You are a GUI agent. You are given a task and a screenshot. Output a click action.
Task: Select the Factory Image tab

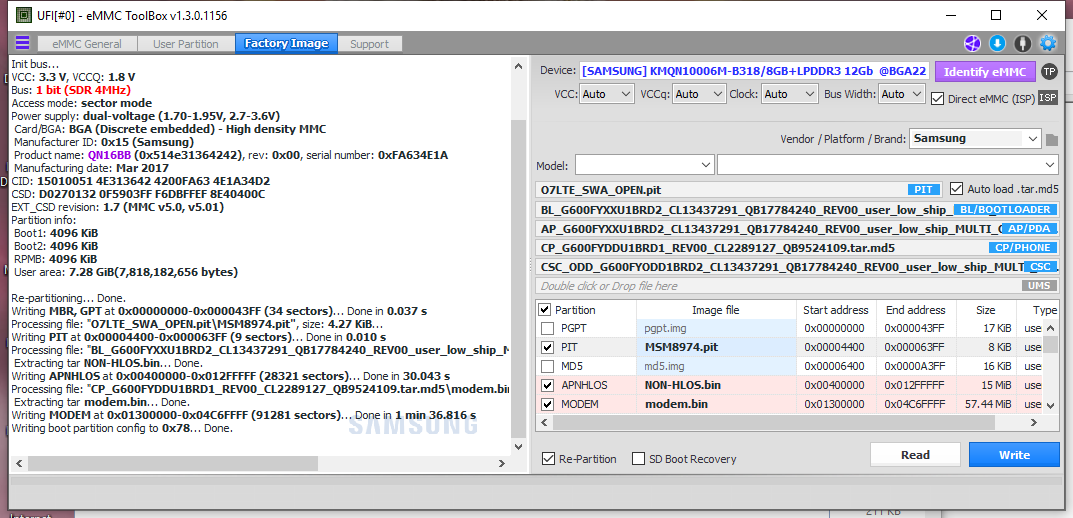tap(286, 44)
